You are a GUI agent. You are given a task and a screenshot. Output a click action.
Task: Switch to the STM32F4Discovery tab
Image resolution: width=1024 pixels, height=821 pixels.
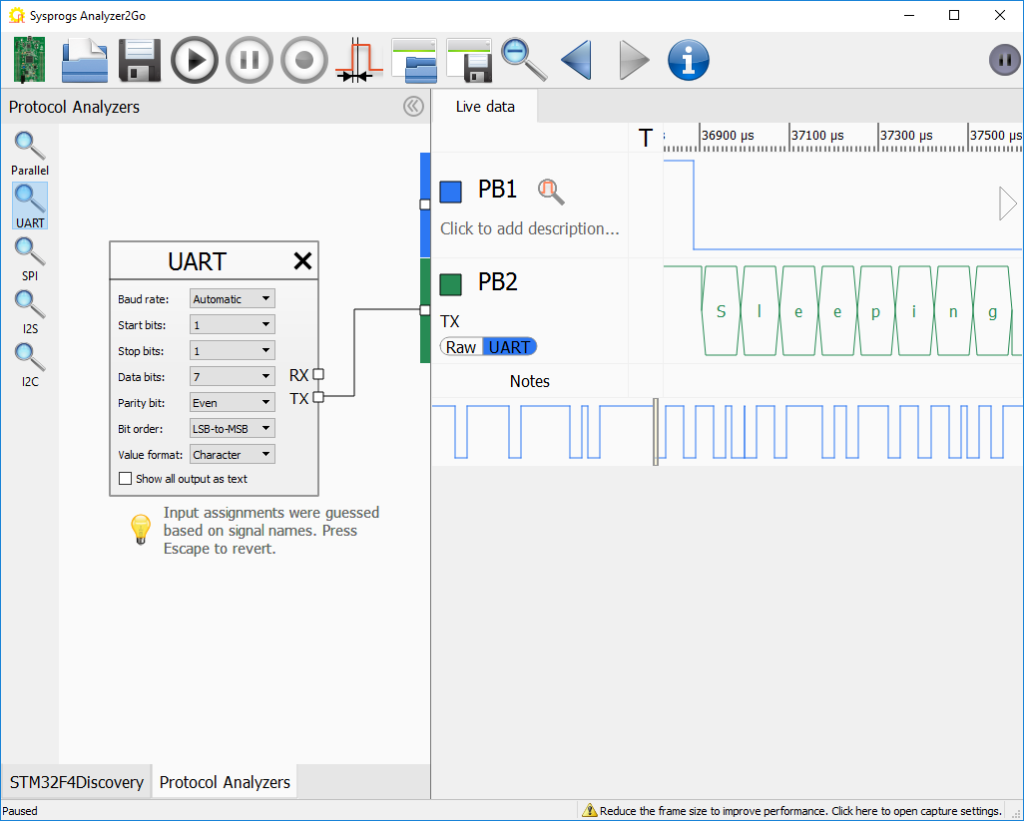point(75,782)
